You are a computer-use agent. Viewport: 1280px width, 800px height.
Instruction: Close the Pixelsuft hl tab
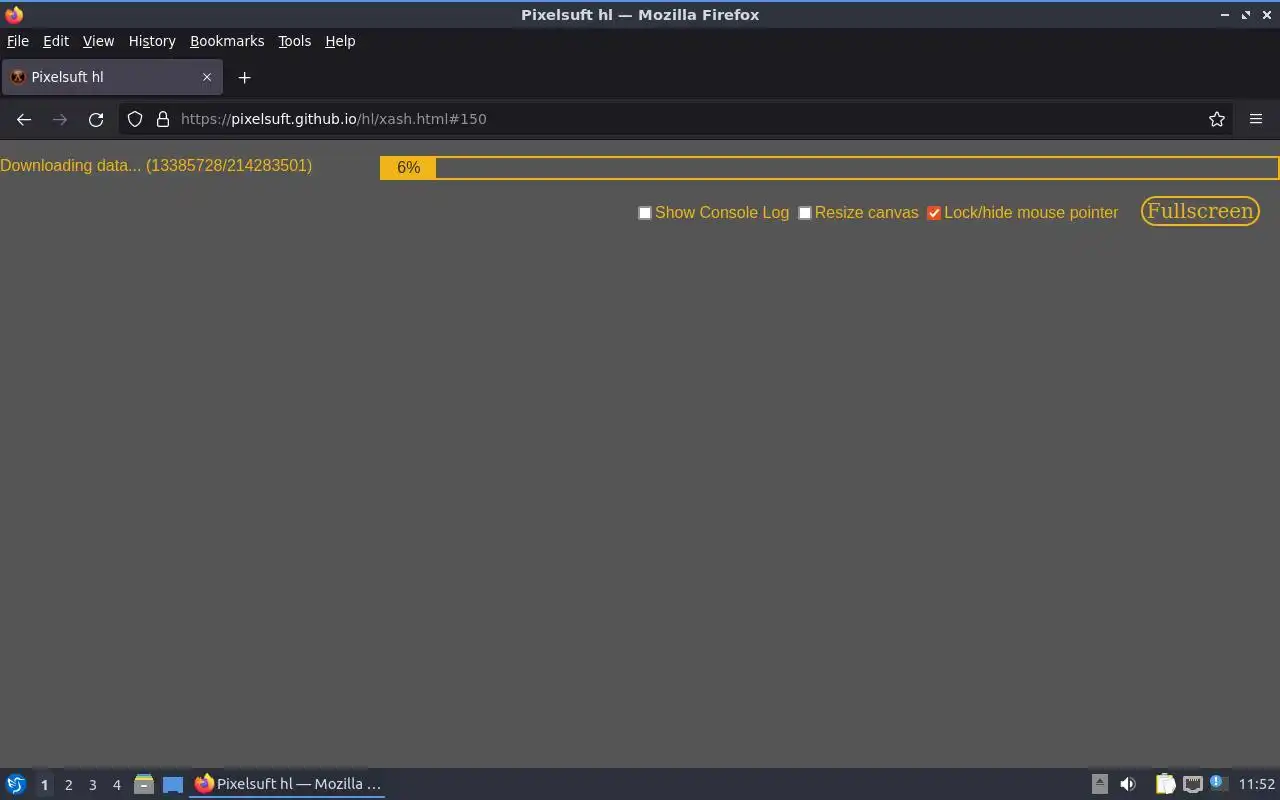(x=207, y=77)
